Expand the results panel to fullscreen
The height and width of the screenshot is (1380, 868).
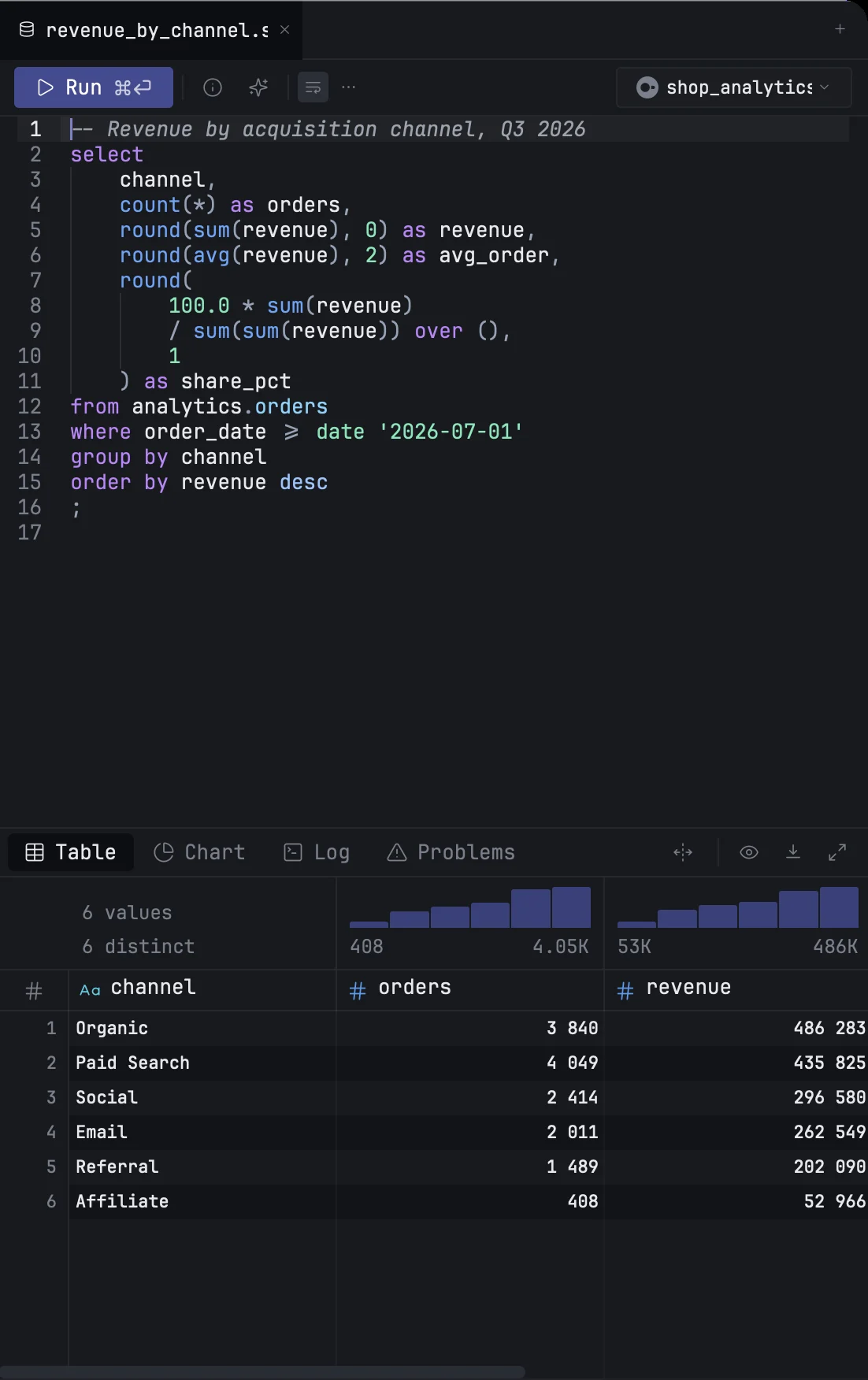[837, 852]
